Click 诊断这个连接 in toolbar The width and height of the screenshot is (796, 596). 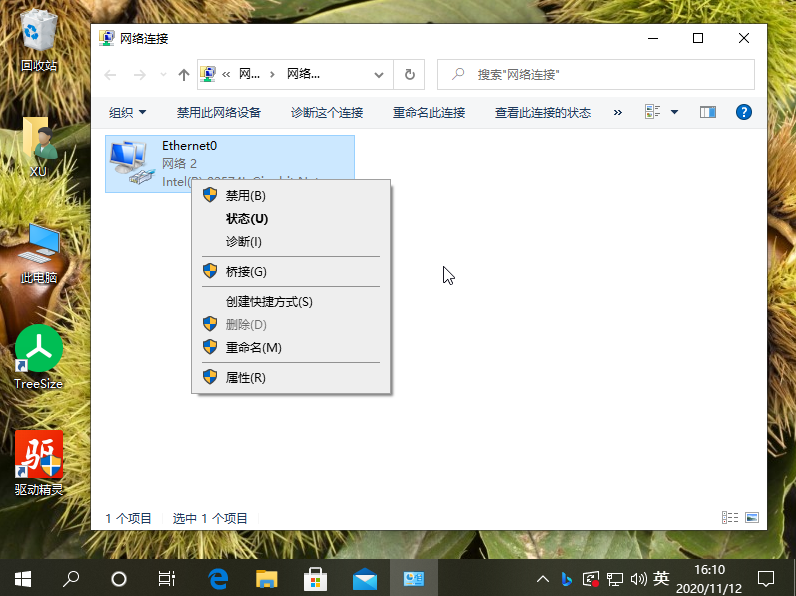(x=327, y=112)
